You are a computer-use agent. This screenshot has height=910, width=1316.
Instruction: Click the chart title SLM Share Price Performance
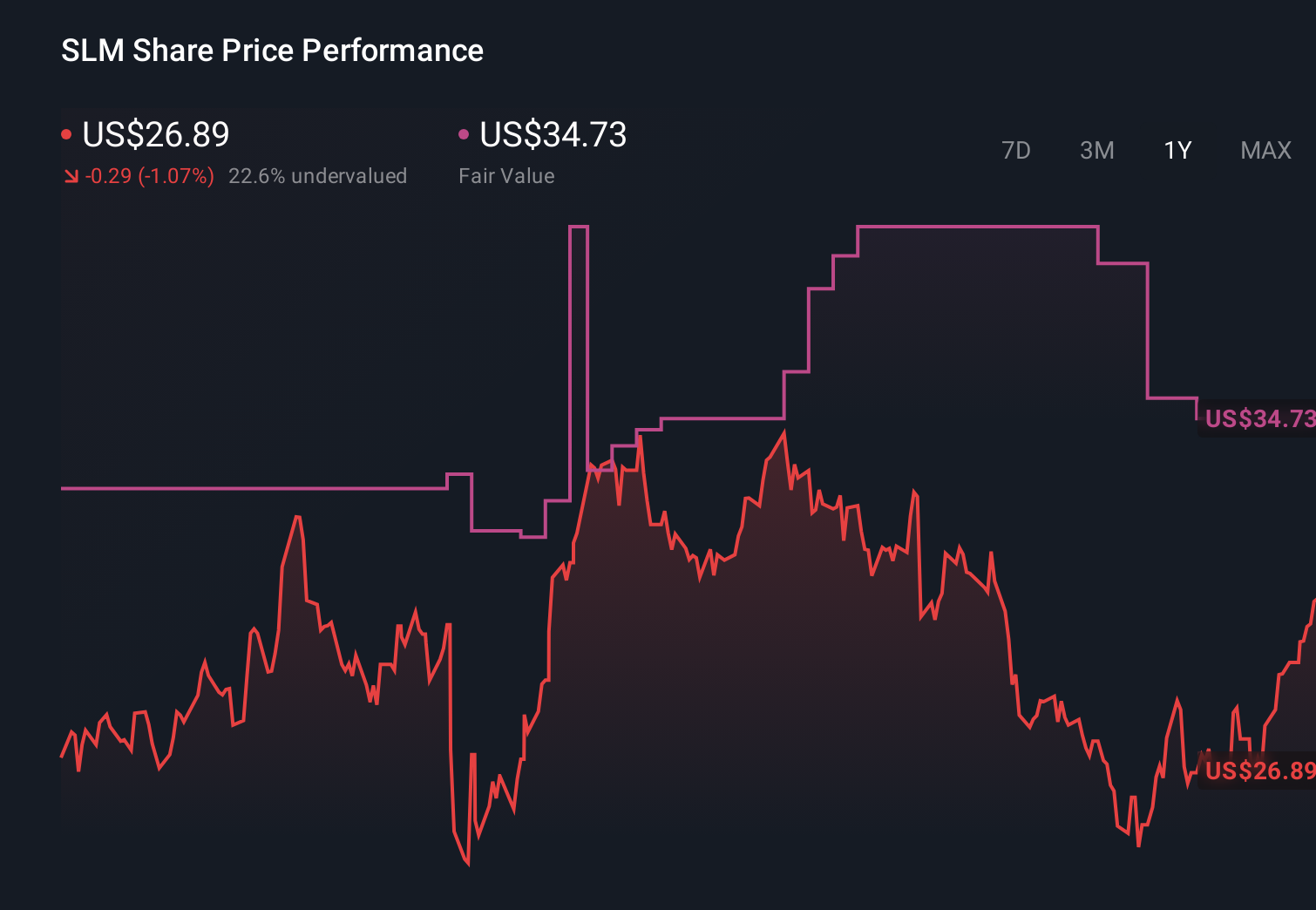coord(271,51)
